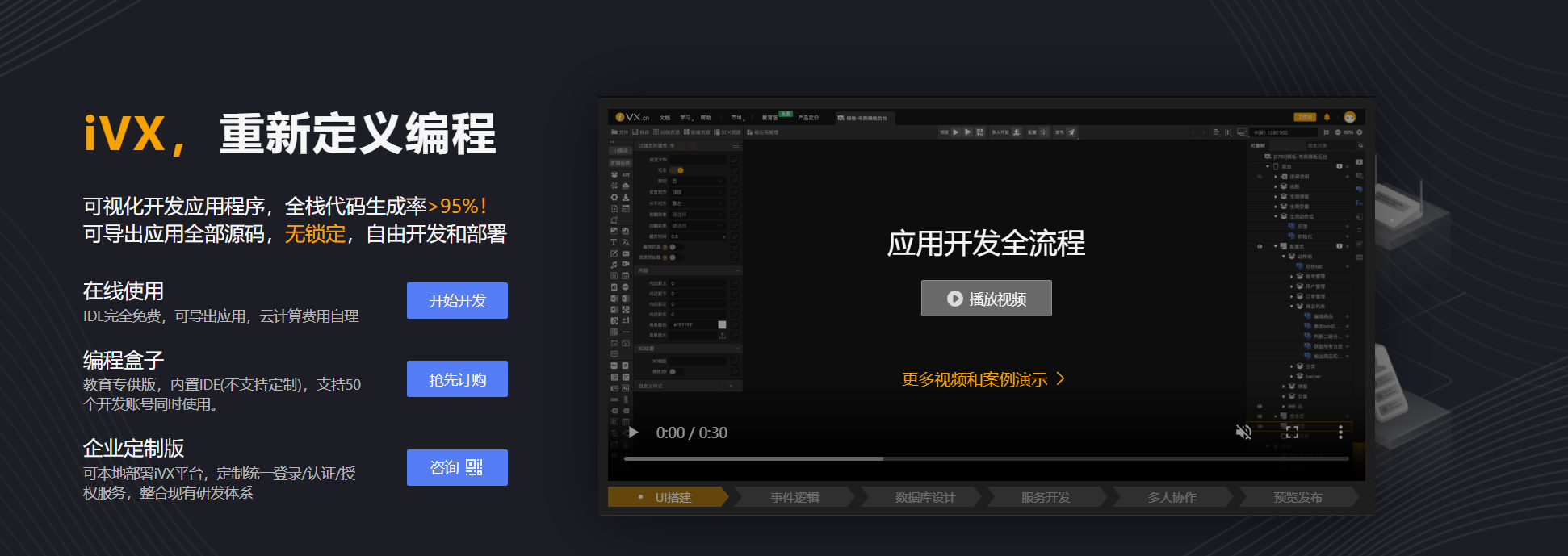Click the 发布 paper-plane icon in IDE
Image resolution: width=1568 pixels, height=556 pixels.
[1071, 132]
